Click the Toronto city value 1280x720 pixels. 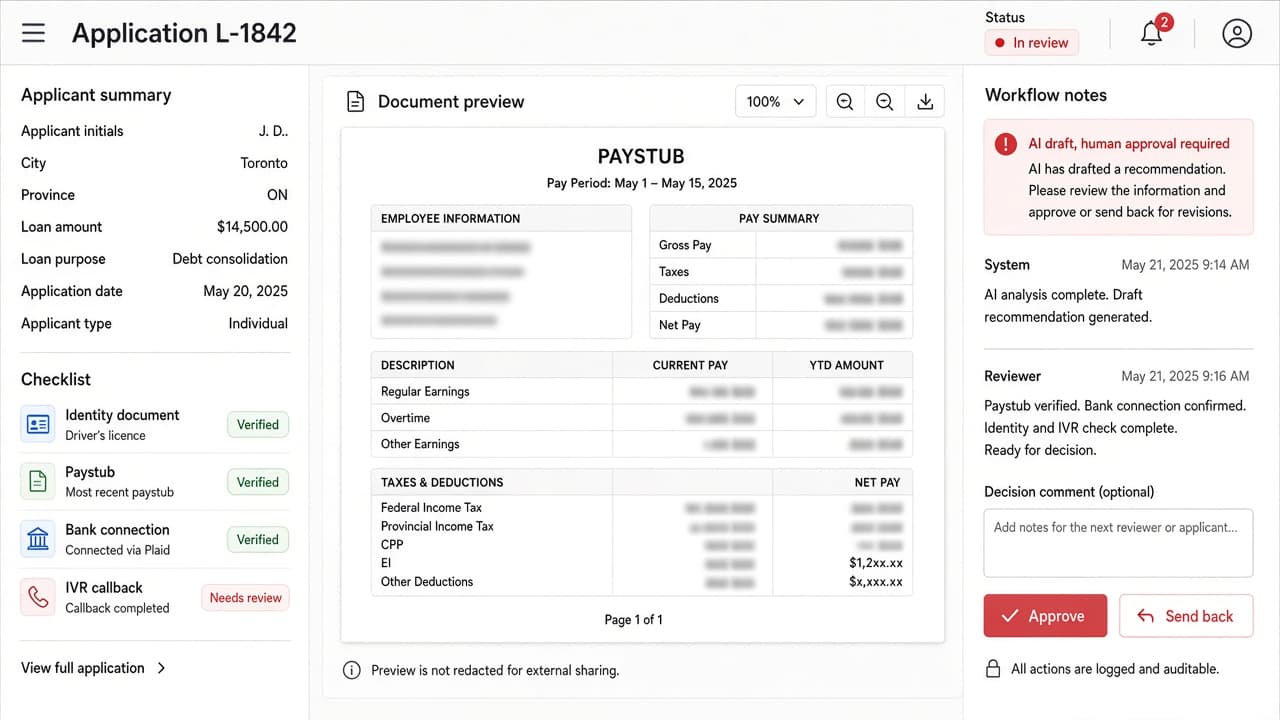tap(264, 163)
